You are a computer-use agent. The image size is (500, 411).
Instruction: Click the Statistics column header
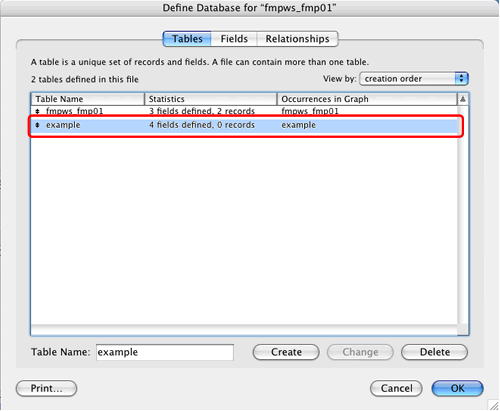[211, 99]
